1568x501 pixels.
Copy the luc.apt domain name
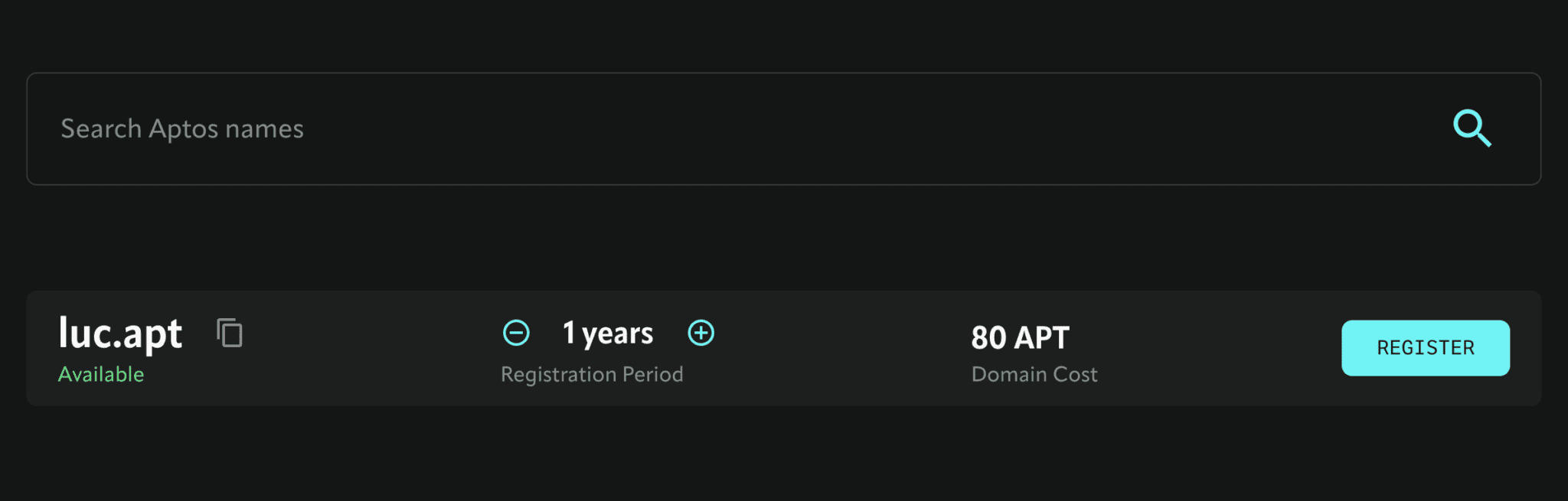230,333
